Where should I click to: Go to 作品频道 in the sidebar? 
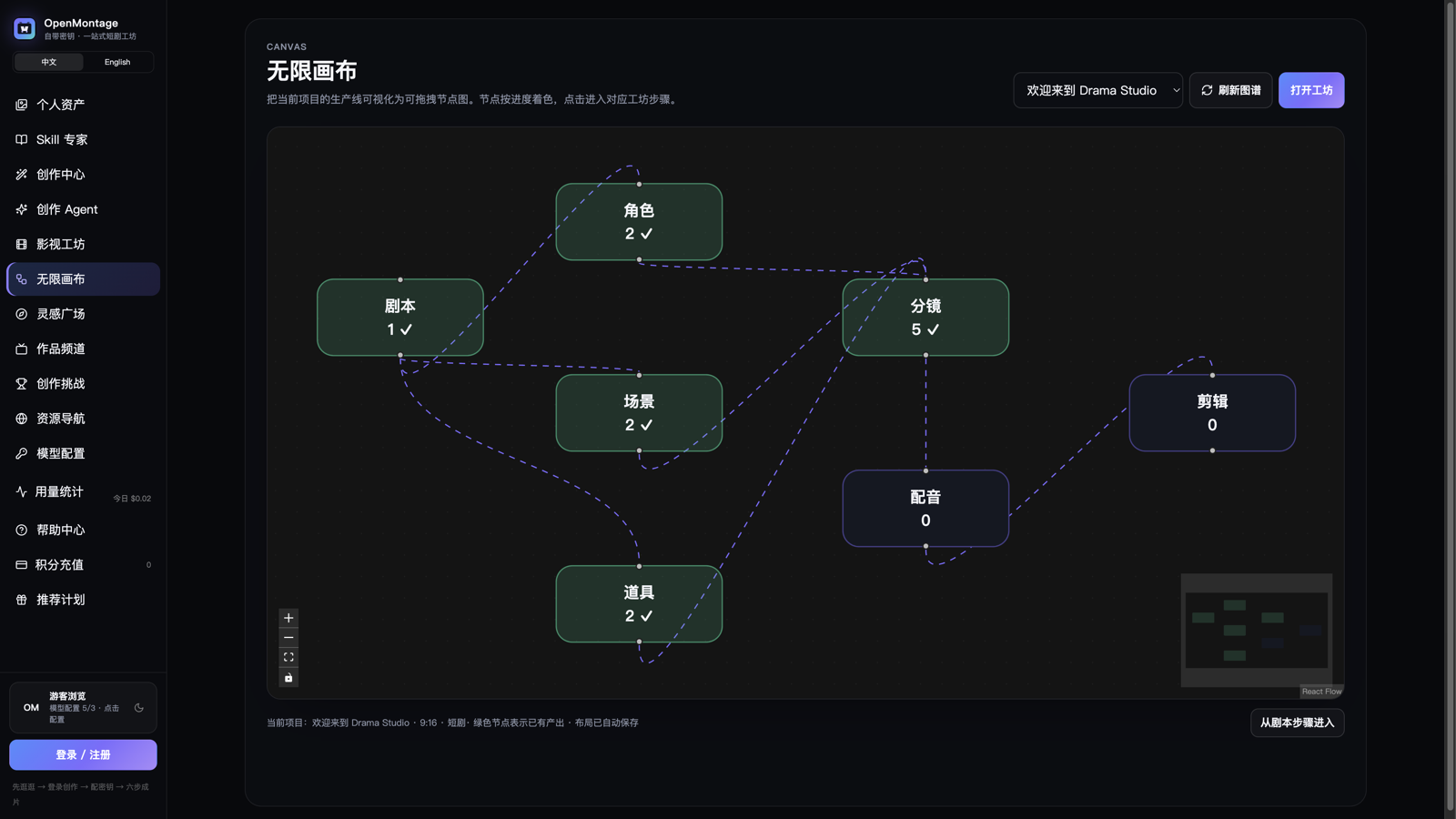pos(83,349)
